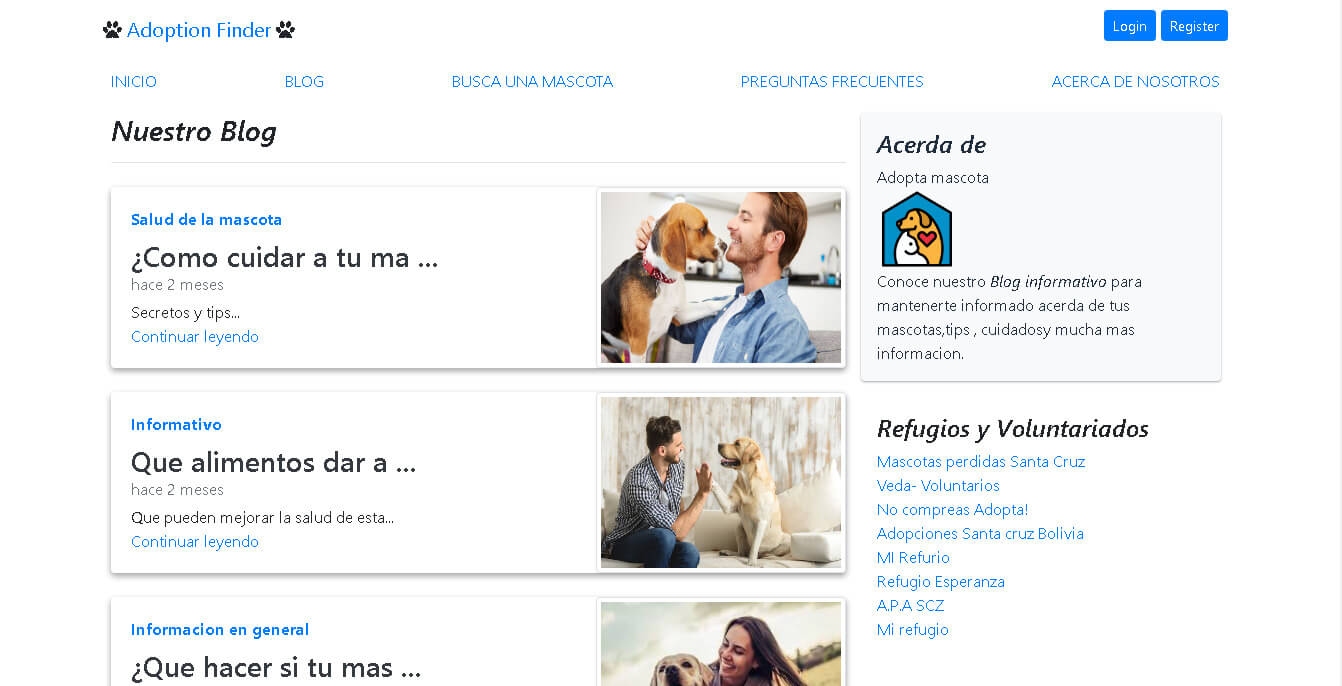
Task: Open the A.P.A SCZ shelter link
Action: pos(910,606)
